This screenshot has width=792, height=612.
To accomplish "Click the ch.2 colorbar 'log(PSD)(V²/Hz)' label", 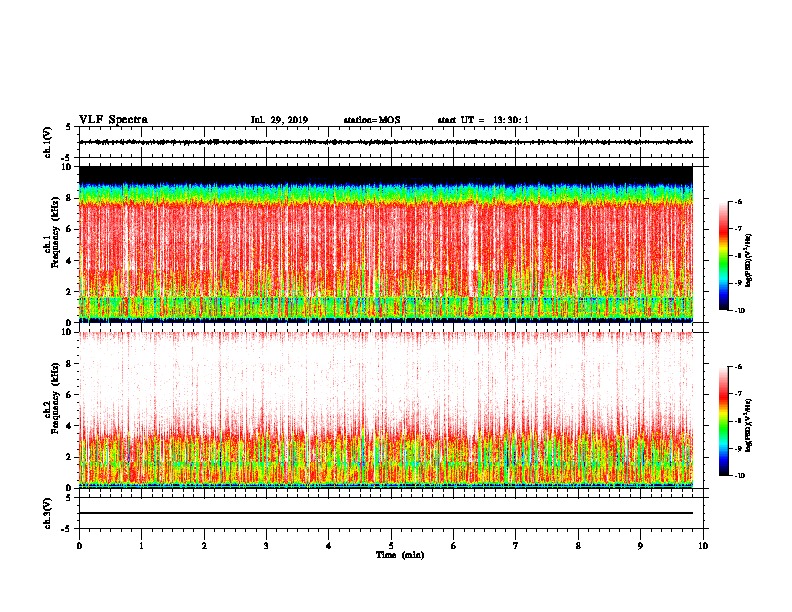I will point(749,425).
